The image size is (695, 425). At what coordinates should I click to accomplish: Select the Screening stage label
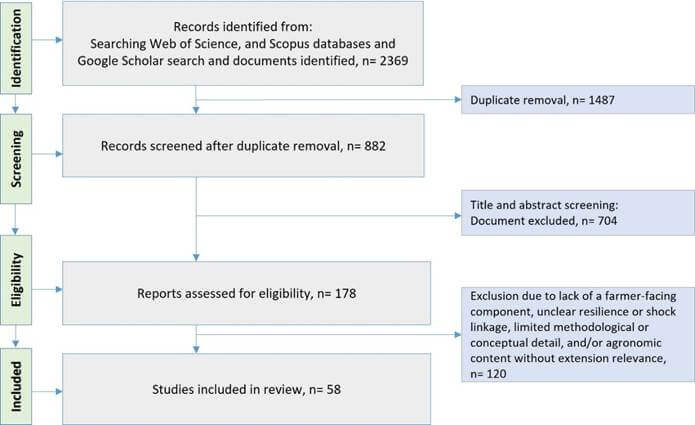click(16, 159)
